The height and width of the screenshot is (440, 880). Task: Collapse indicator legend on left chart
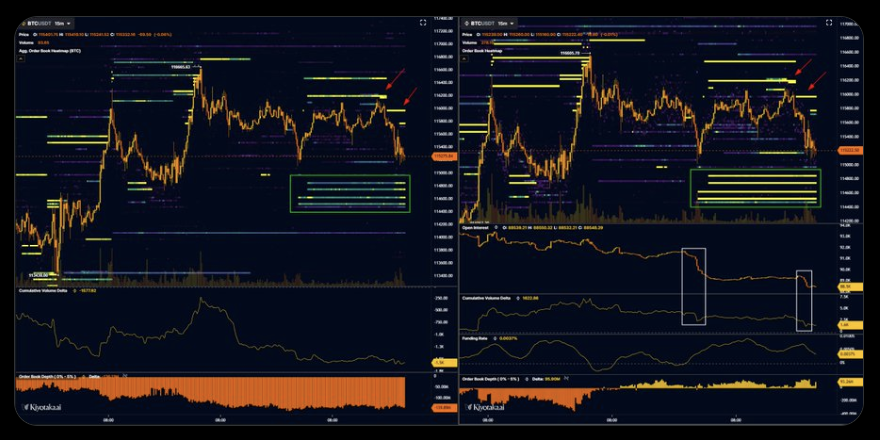[x=21, y=58]
